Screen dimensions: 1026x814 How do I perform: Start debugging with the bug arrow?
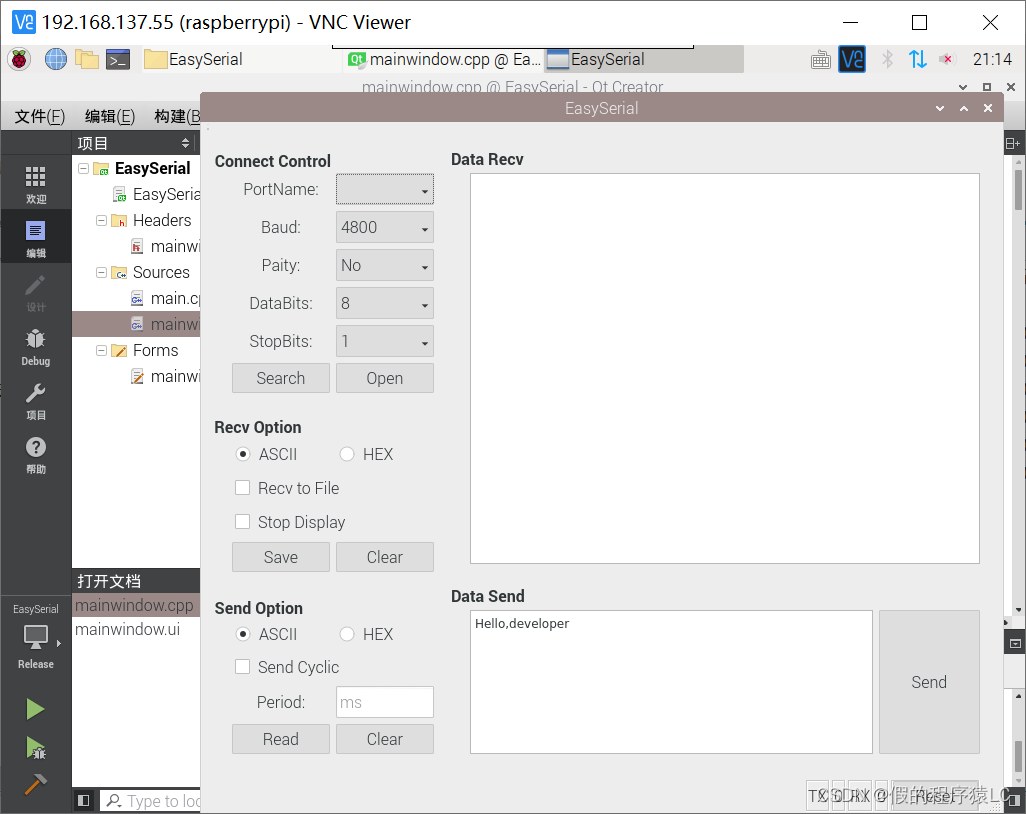[x=35, y=747]
